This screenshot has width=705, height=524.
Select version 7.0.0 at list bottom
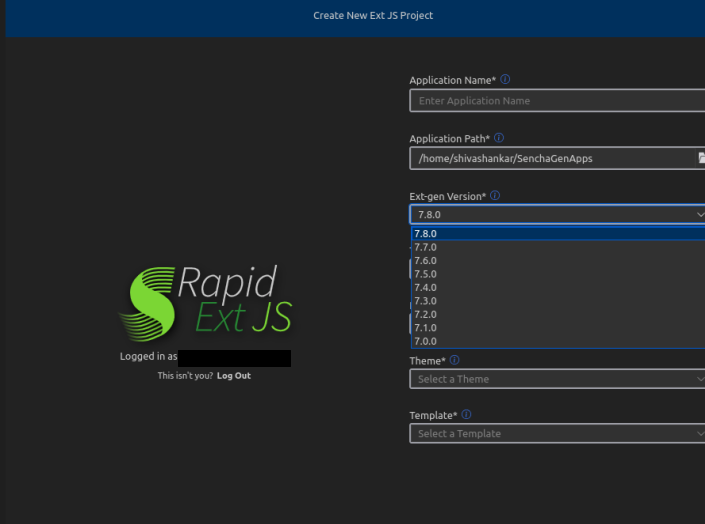click(x=426, y=341)
